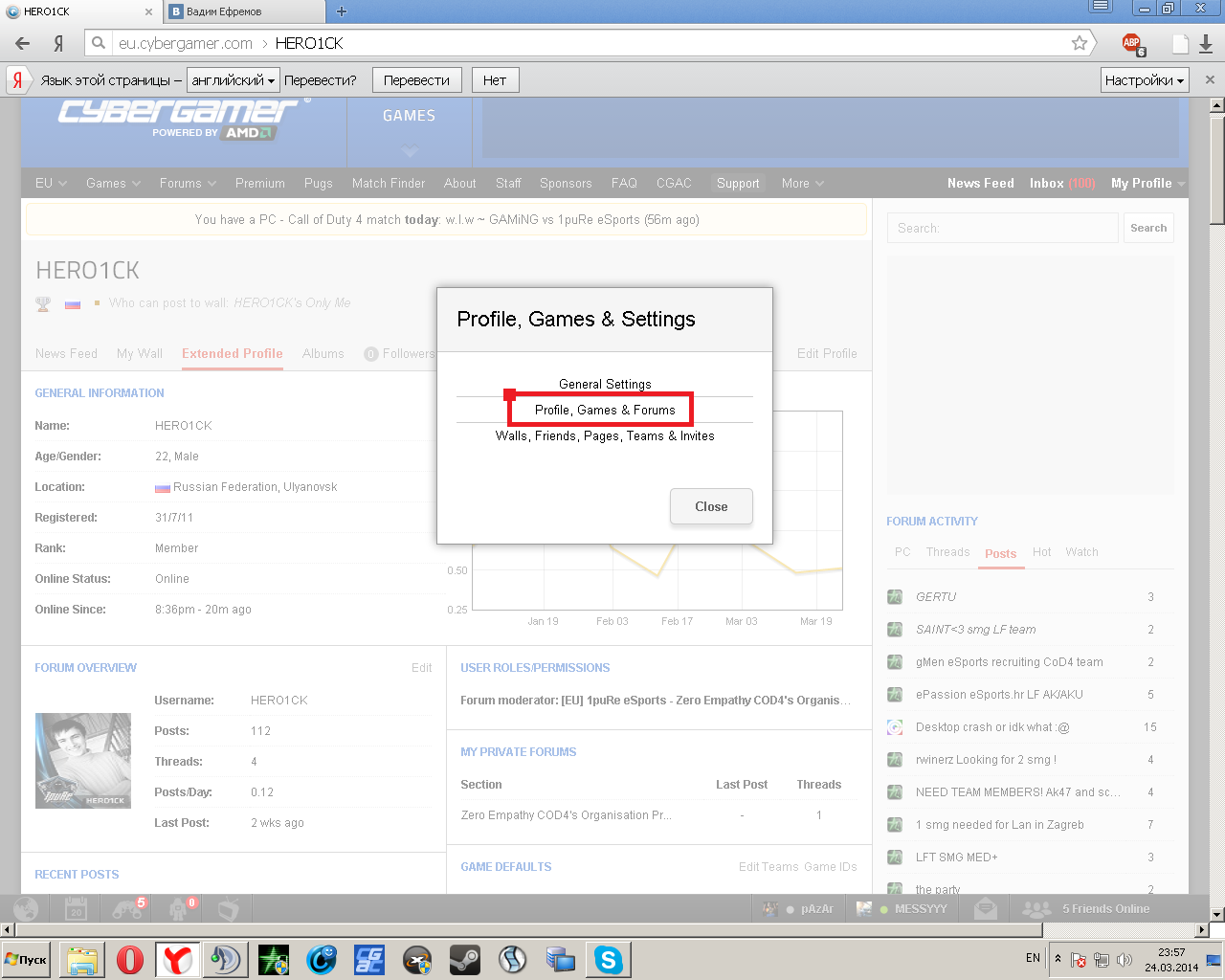Switch to the Albums tab

click(323, 353)
